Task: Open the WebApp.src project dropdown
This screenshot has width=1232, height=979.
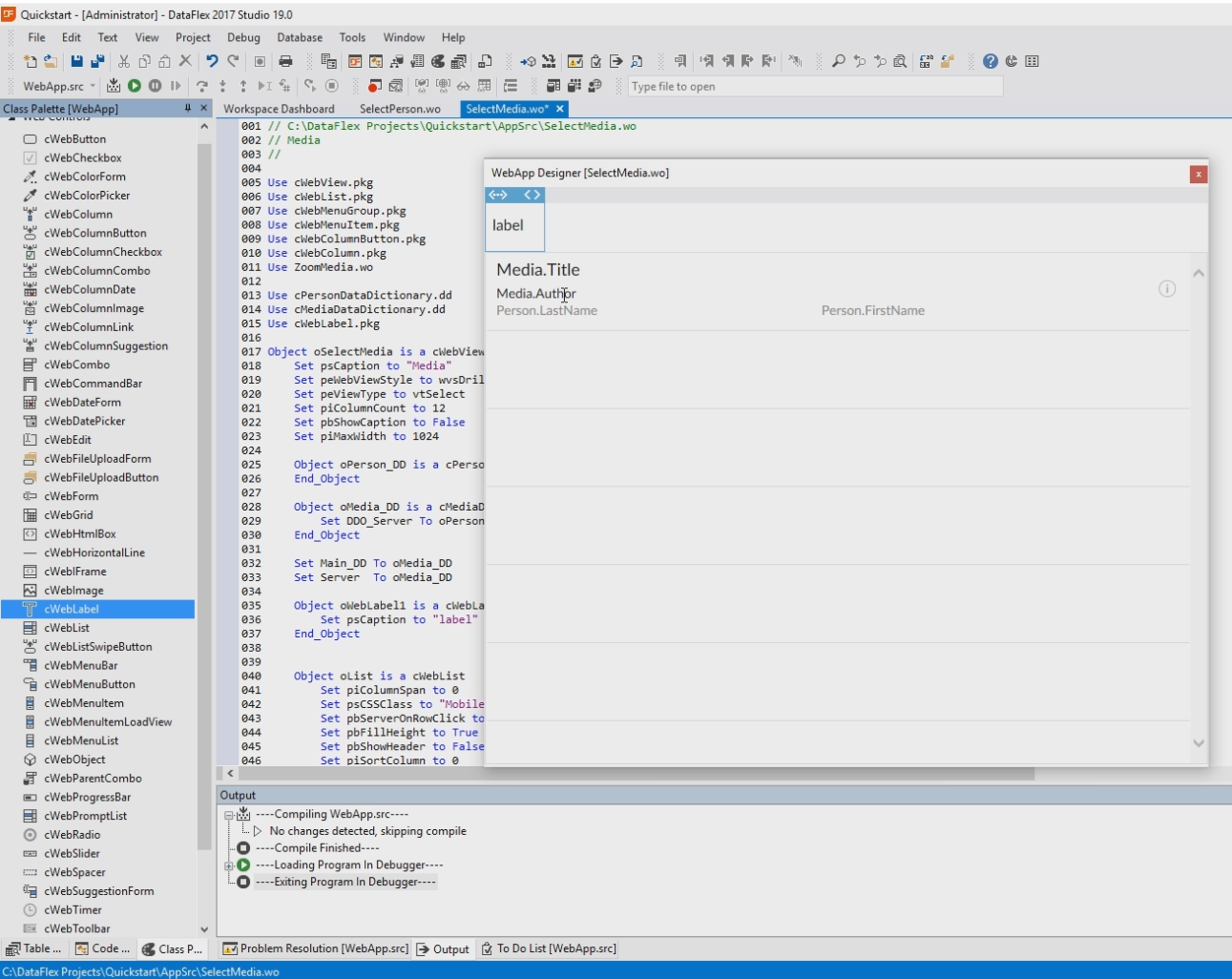Action: (93, 86)
